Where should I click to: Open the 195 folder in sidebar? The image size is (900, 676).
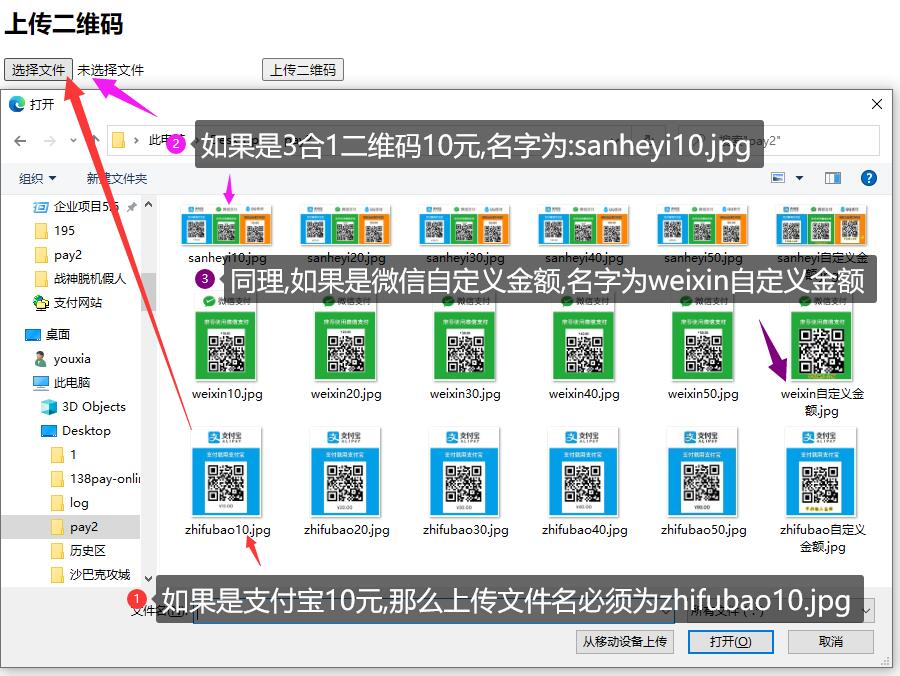coord(55,231)
